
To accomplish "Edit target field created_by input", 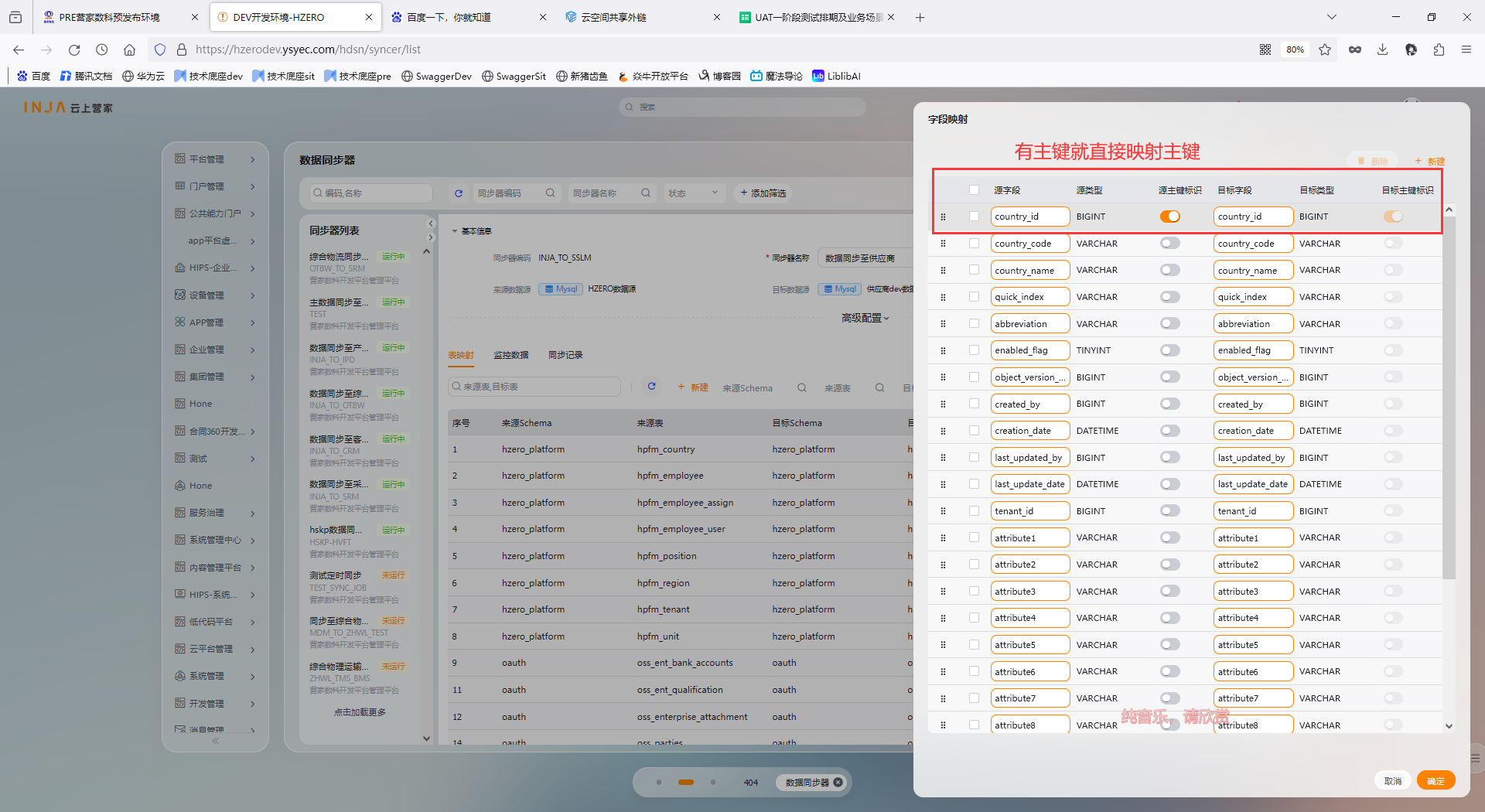I will tap(1253, 404).
